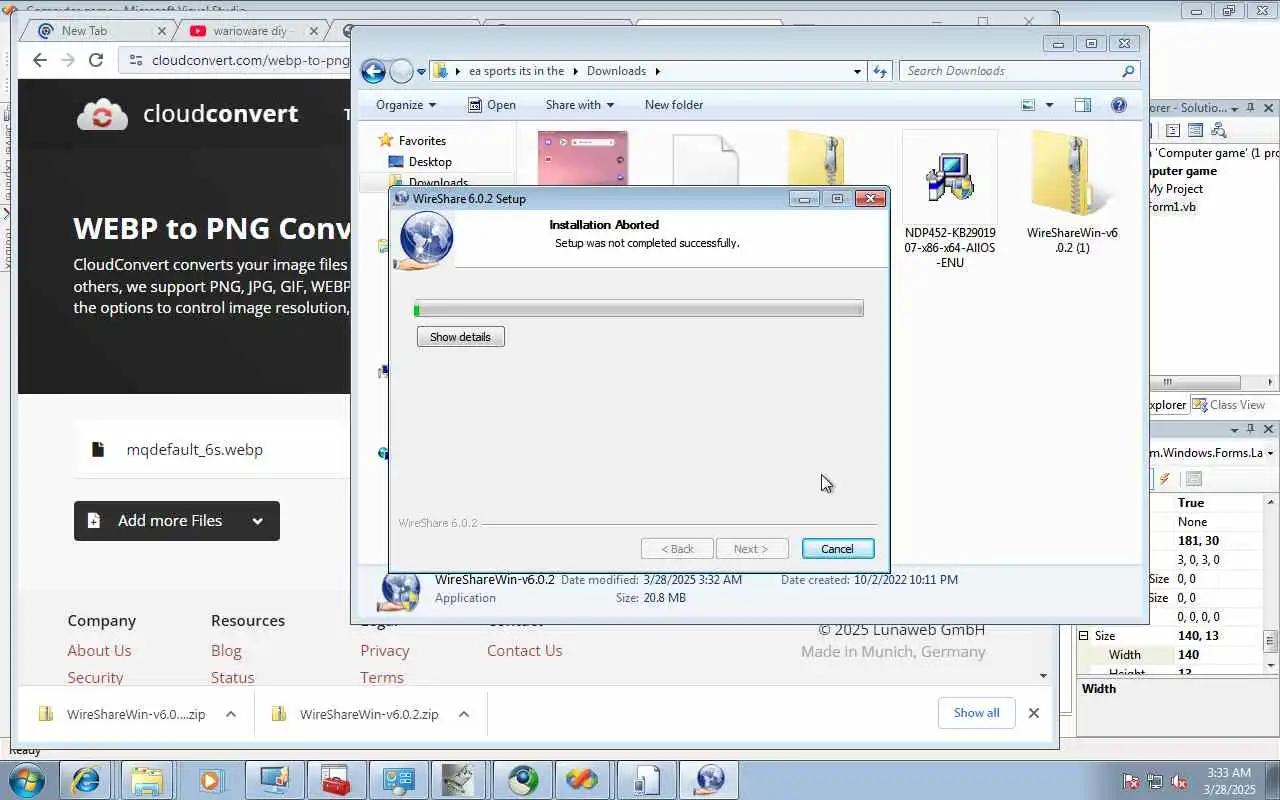Open the About Us link
The image size is (1280, 800).
99,650
